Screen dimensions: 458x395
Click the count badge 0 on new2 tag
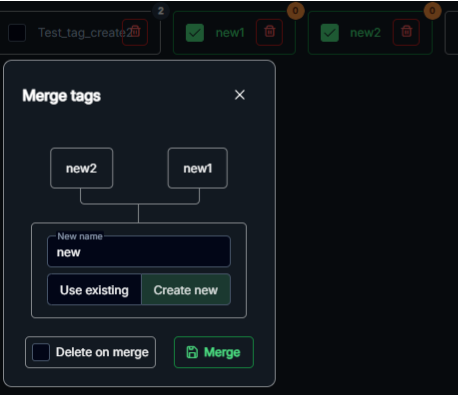pyautogui.click(x=432, y=11)
